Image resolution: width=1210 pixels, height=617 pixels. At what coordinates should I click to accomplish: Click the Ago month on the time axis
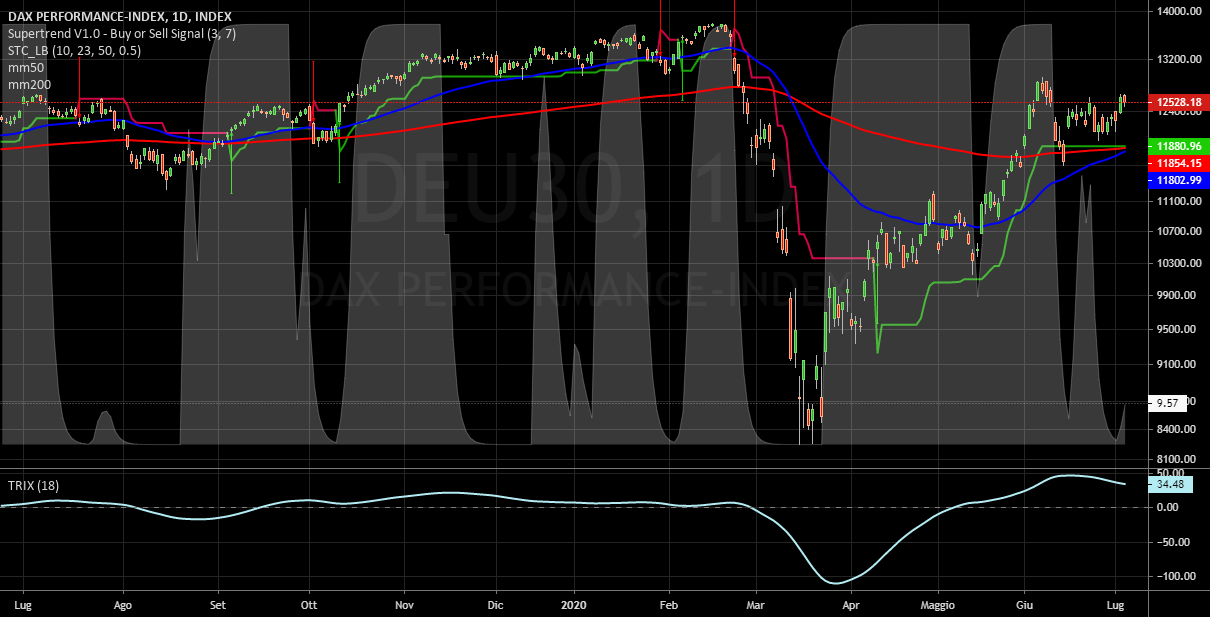(x=124, y=605)
